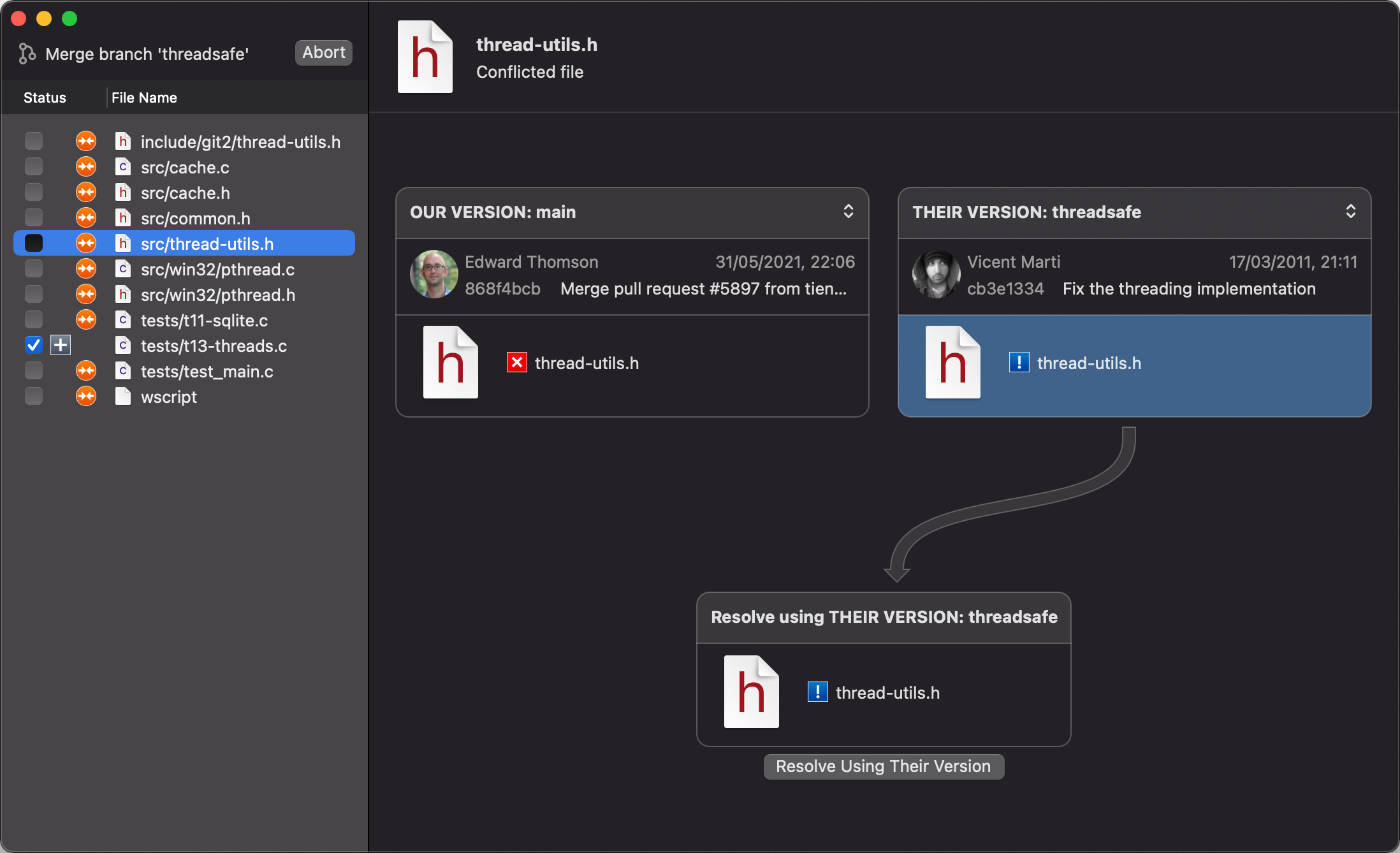Toggle checkbox for src/common.h
This screenshot has width=1400, height=853.
point(34,217)
